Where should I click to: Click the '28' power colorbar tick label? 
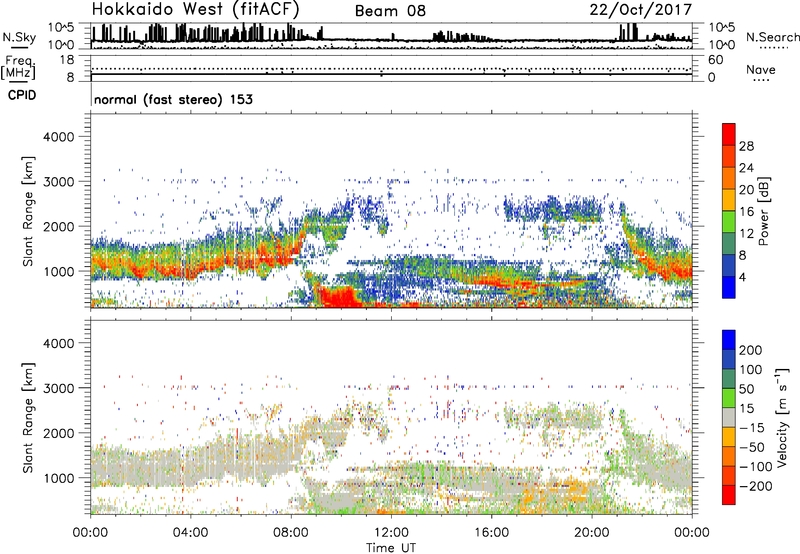(x=746, y=146)
